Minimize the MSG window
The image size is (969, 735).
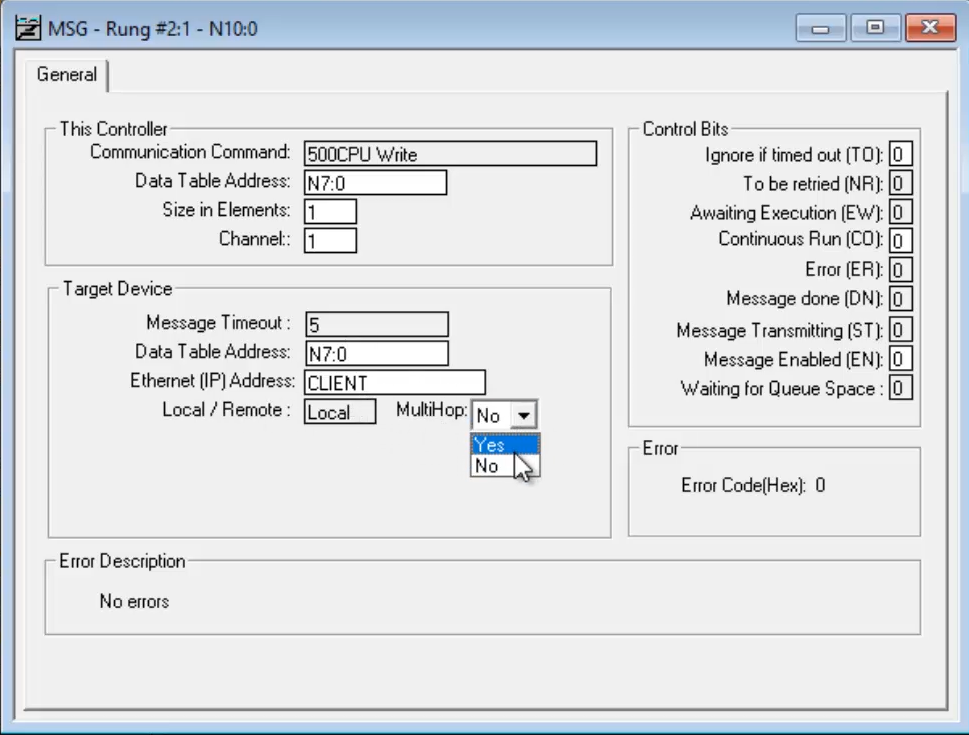821,28
